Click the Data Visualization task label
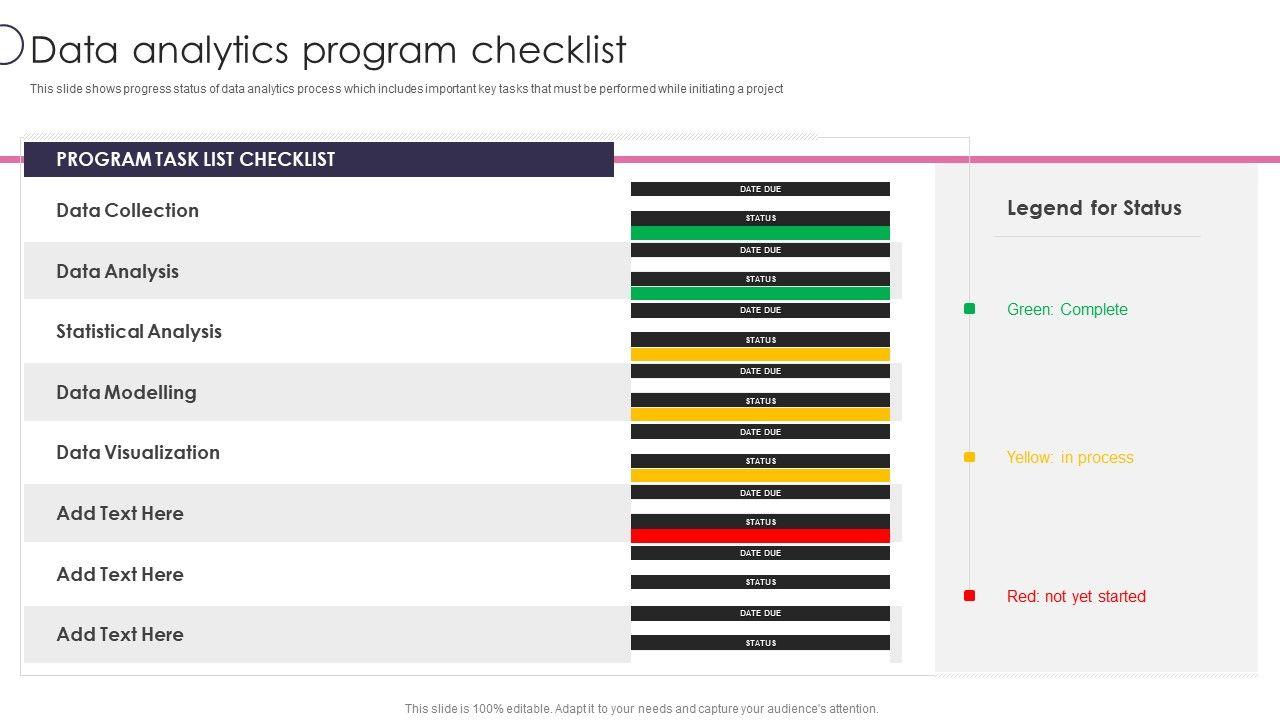This screenshot has width=1280, height=720. click(x=138, y=453)
